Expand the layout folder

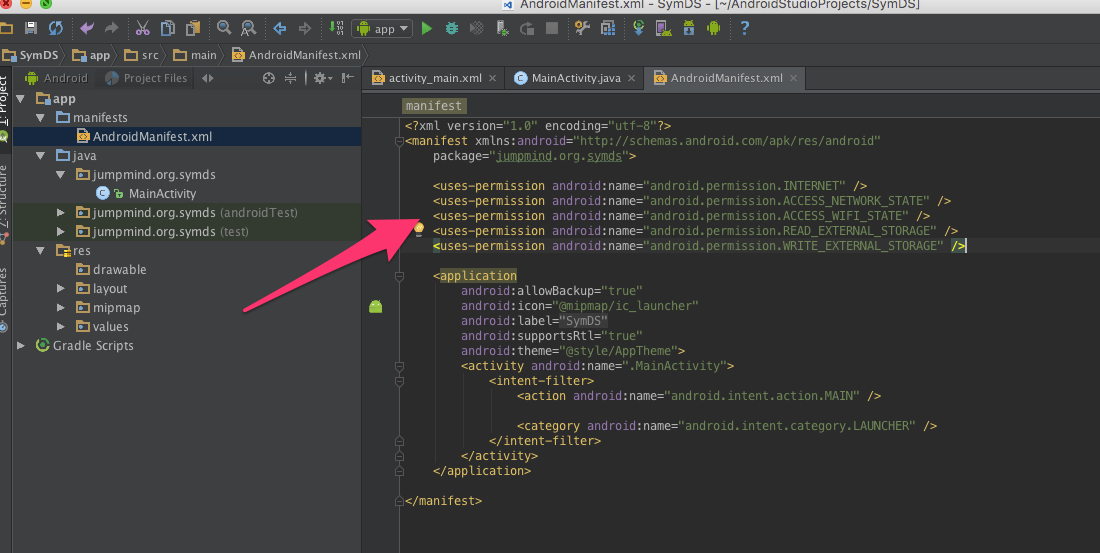point(60,288)
